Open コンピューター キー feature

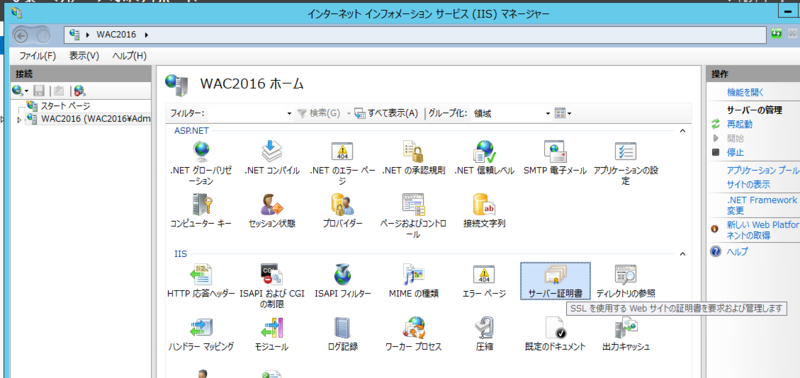pos(201,211)
